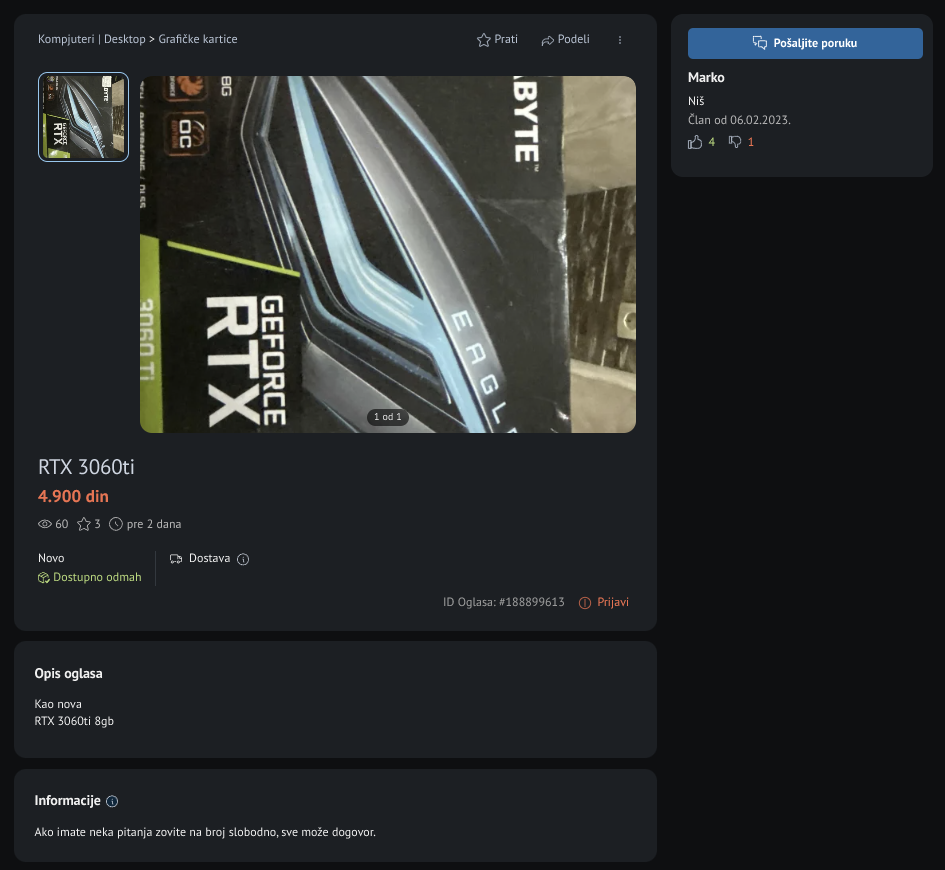Click the info icon next to Dostava
This screenshot has width=945, height=870.
243,559
